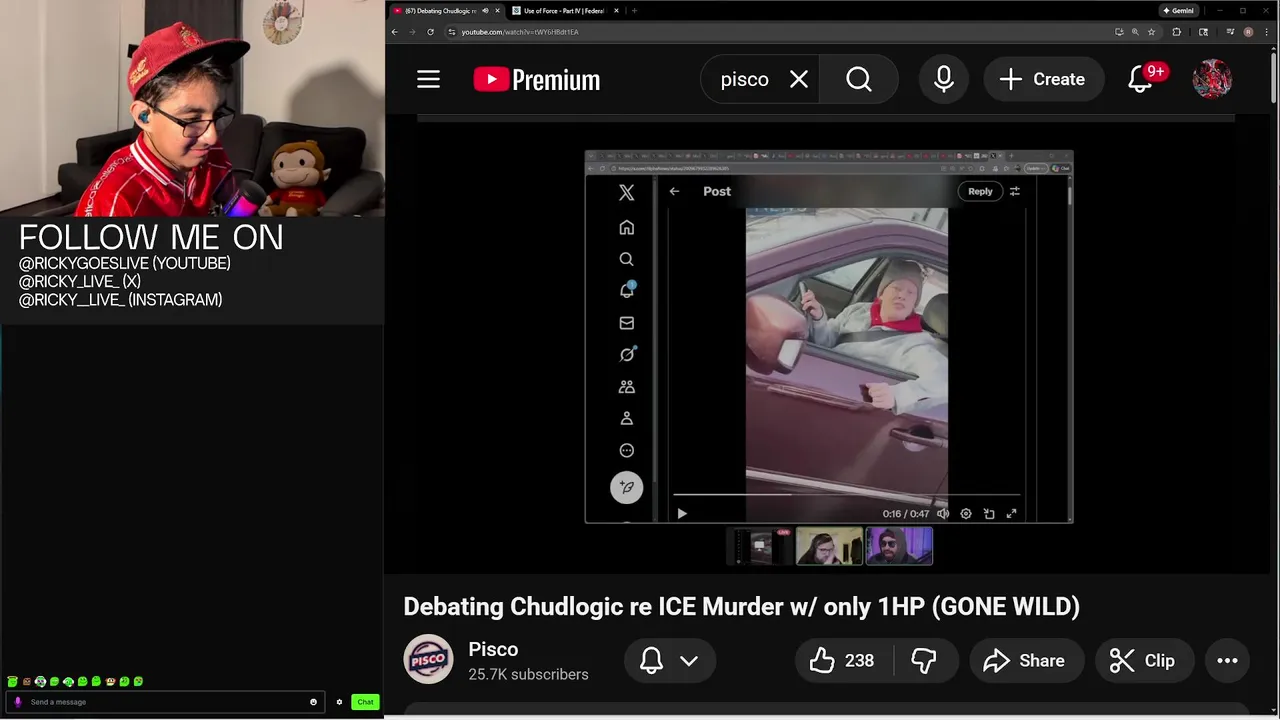Screen dimensions: 1280x720
Task: Go back with the arrow in the X Post header
Action: (x=674, y=191)
